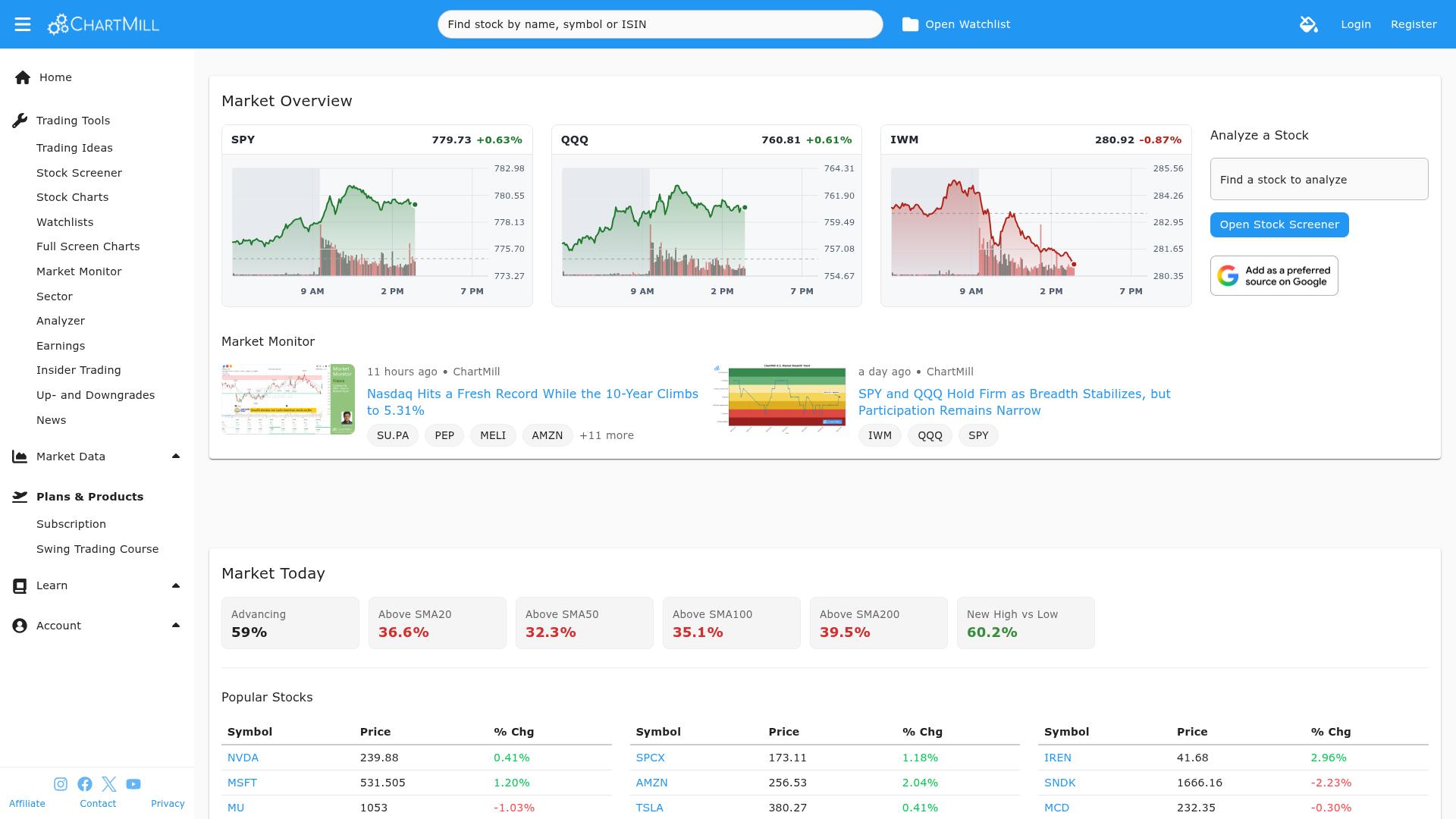Click the ChartMill logo
Viewport: 1456px width, 819px height.
pyautogui.click(x=103, y=24)
